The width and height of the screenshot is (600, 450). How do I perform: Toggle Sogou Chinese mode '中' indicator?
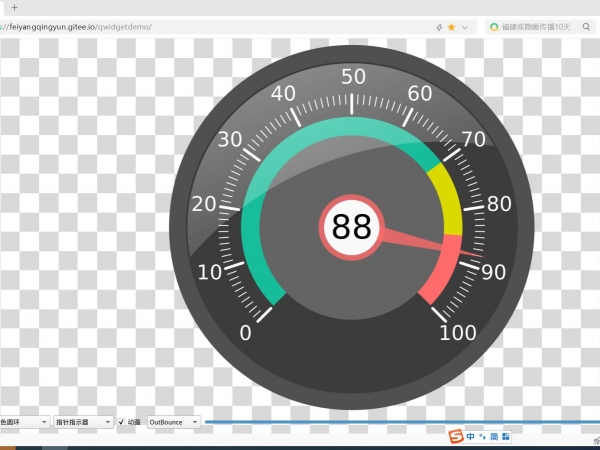point(469,436)
